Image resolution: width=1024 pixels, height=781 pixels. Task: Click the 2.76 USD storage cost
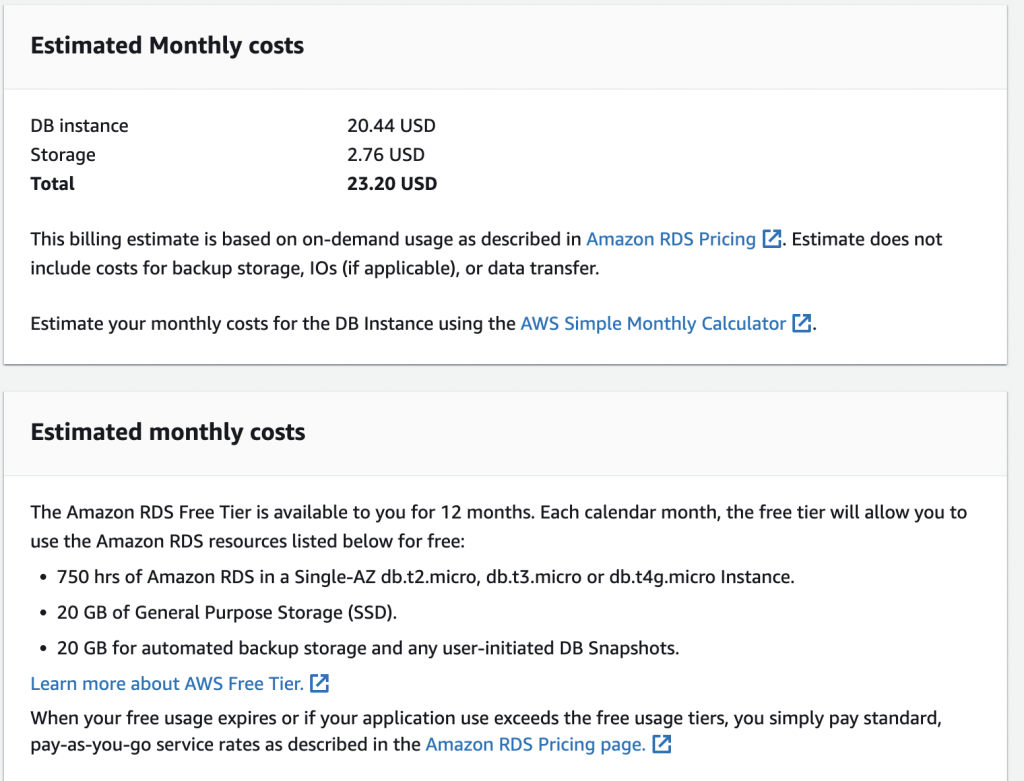[x=386, y=155]
